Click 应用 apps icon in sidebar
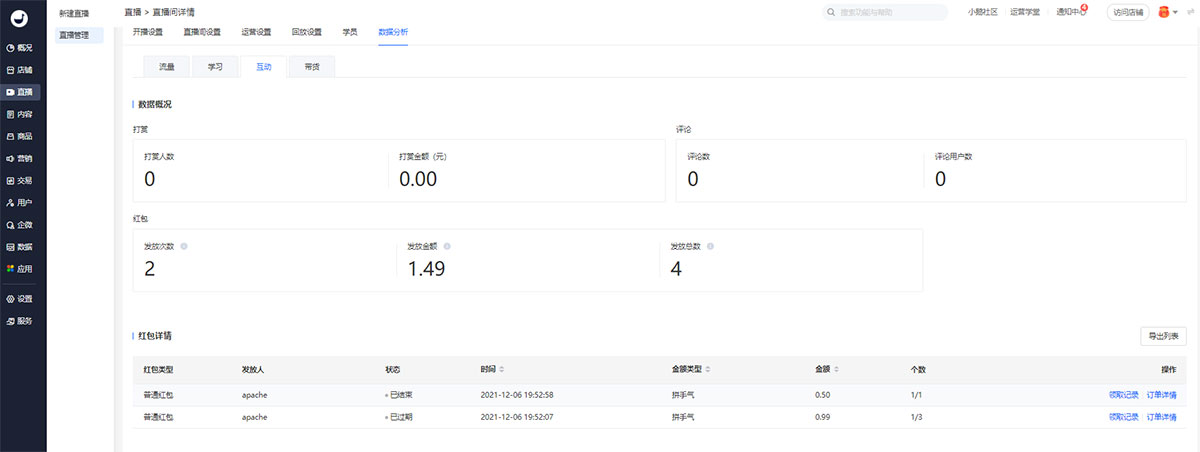1200x452 pixels. click(20, 268)
